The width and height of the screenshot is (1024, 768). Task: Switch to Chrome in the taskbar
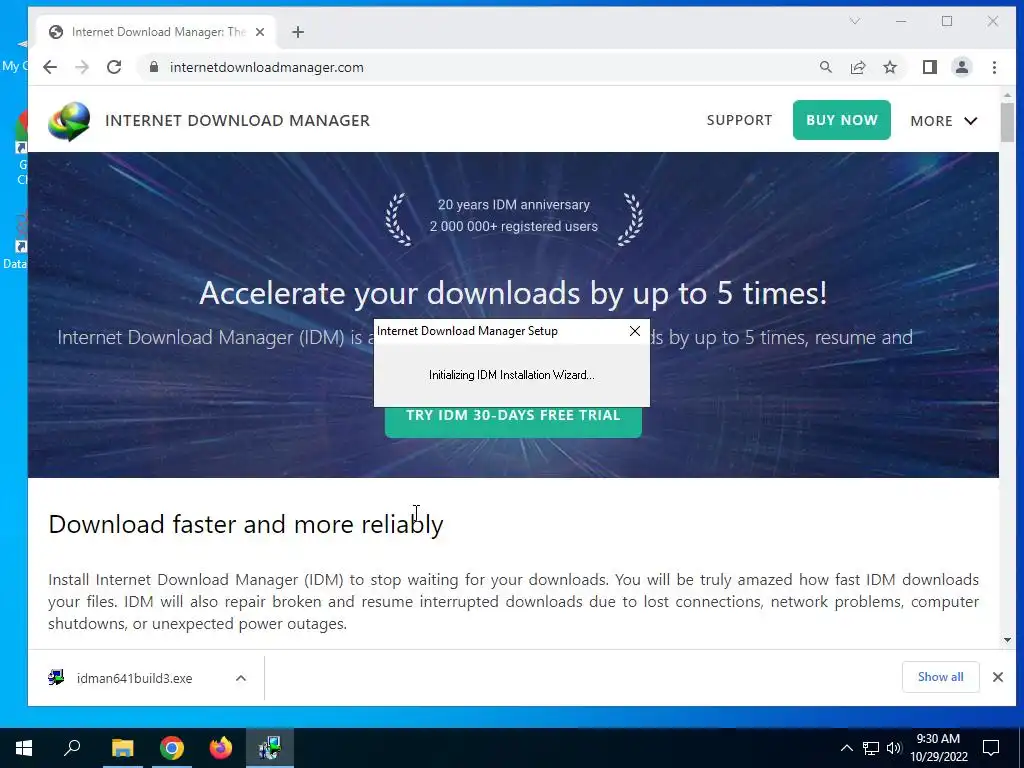coord(172,748)
